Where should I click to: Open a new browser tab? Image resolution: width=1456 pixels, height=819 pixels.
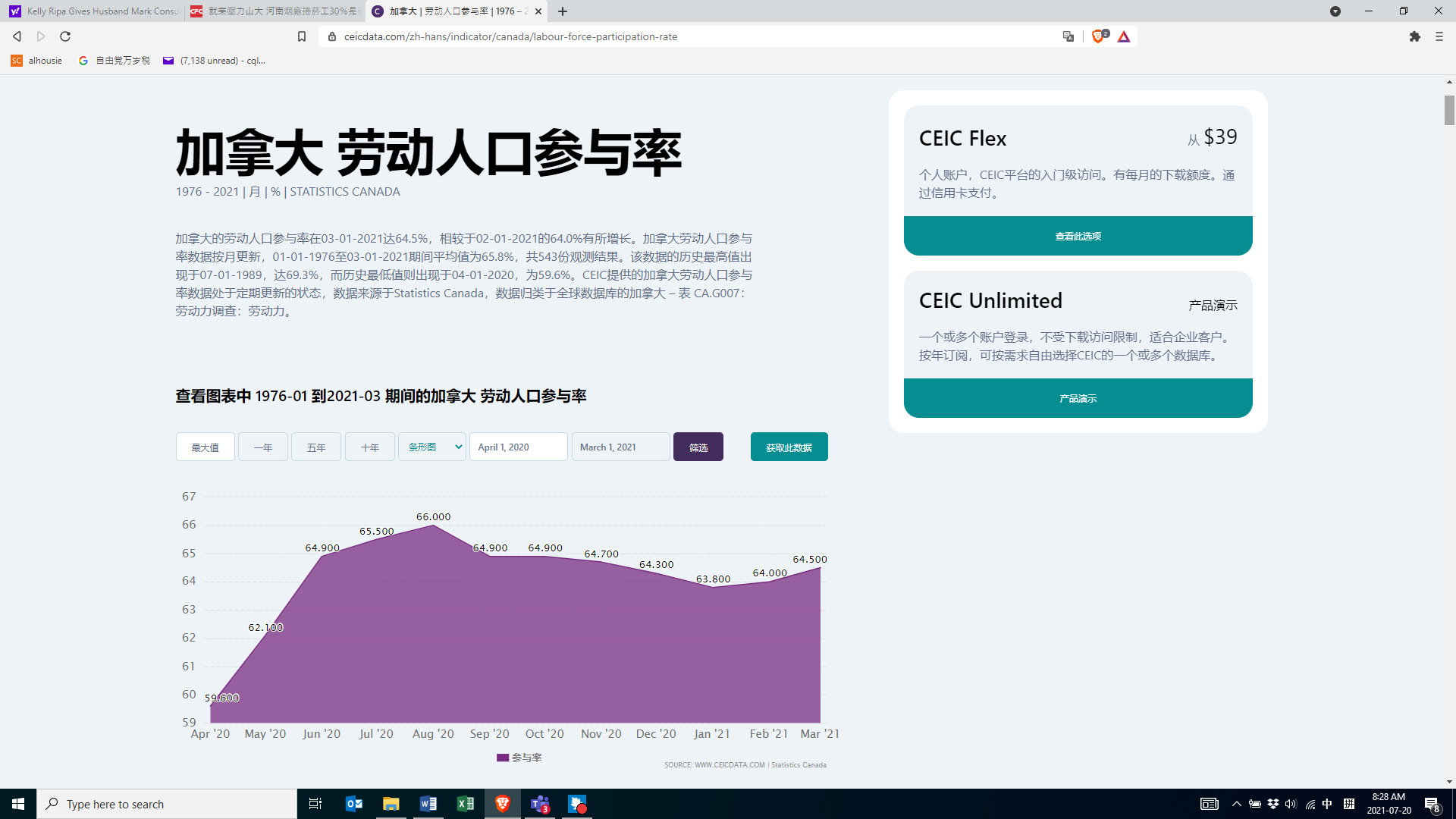tap(563, 11)
